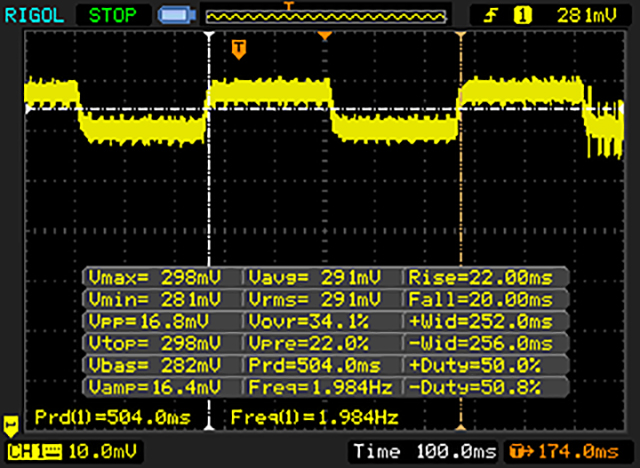640x468 pixels.
Task: Click the waveform memory overview bar
Action: click(x=326, y=17)
